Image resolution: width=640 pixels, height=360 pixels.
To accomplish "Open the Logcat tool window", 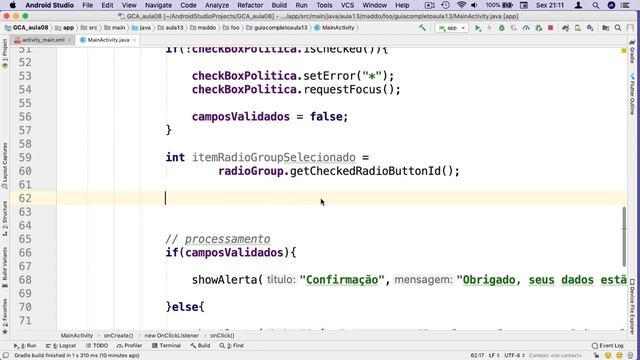I will tap(60, 346).
